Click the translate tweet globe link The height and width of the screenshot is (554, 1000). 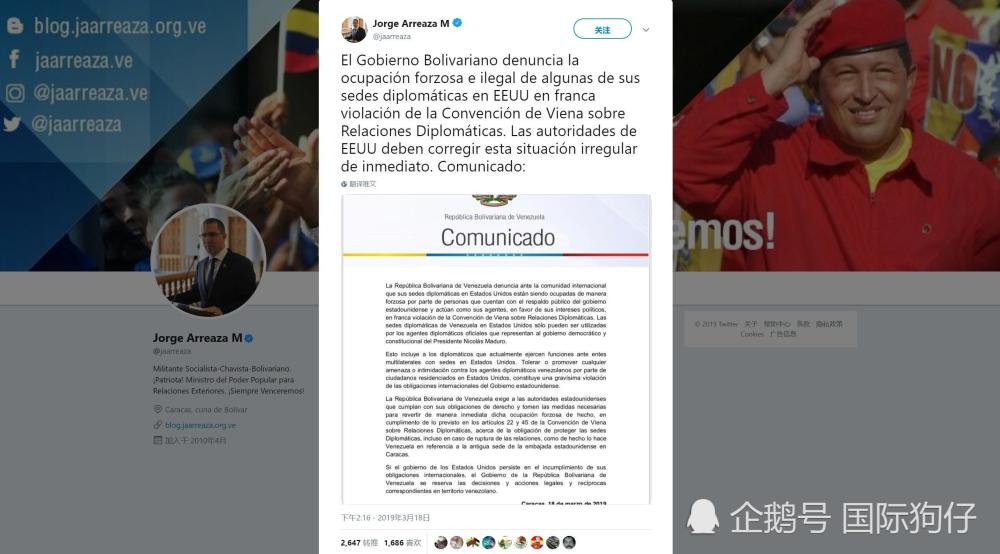point(358,184)
